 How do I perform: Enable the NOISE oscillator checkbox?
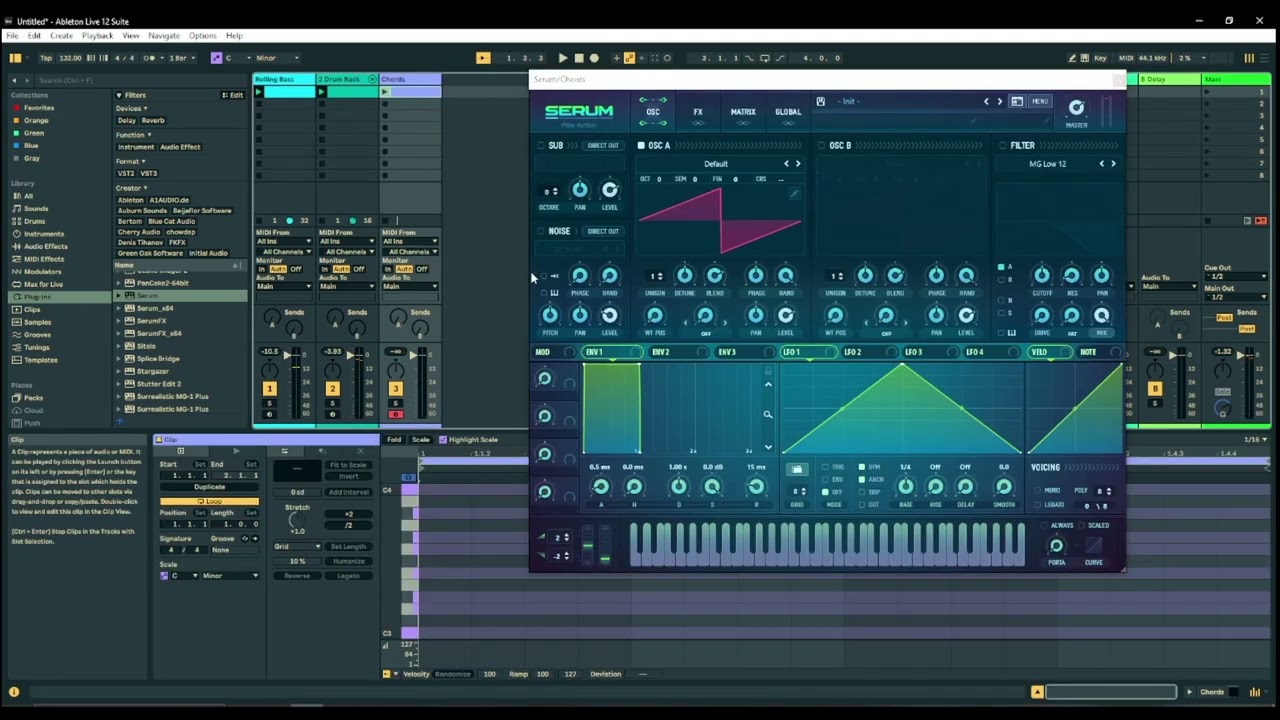[x=541, y=232]
